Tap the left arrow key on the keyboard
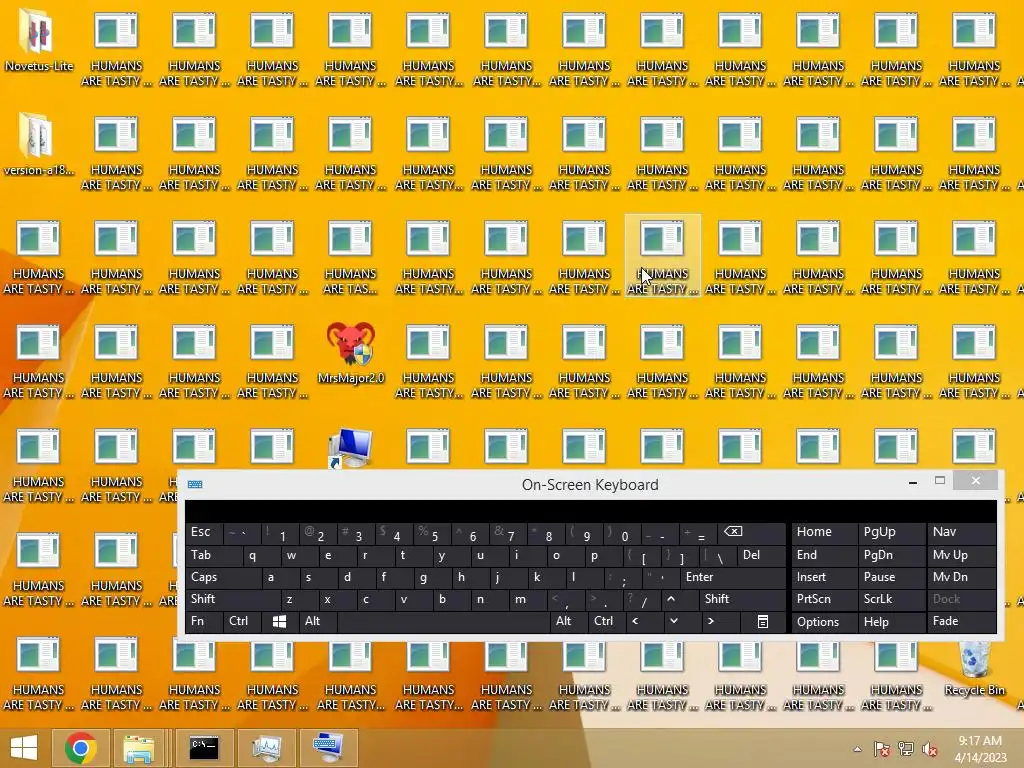Viewport: 1024px width, 768px height. click(x=645, y=622)
